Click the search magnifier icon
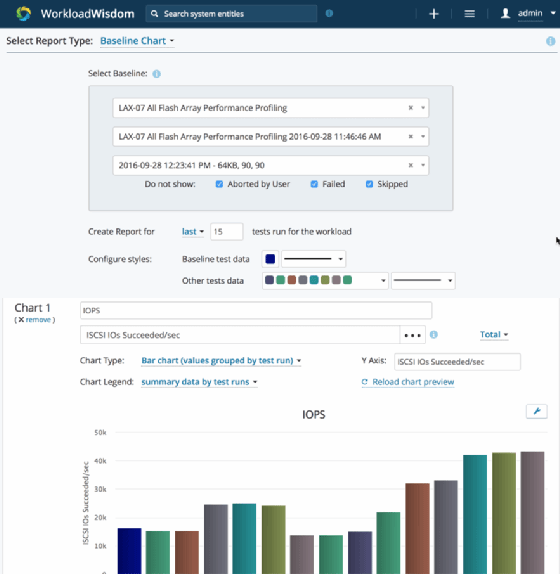The image size is (560, 574). point(154,14)
